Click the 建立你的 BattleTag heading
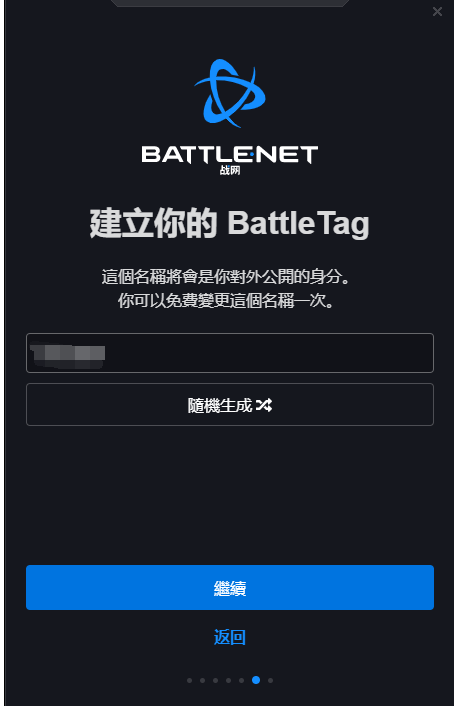 230,223
